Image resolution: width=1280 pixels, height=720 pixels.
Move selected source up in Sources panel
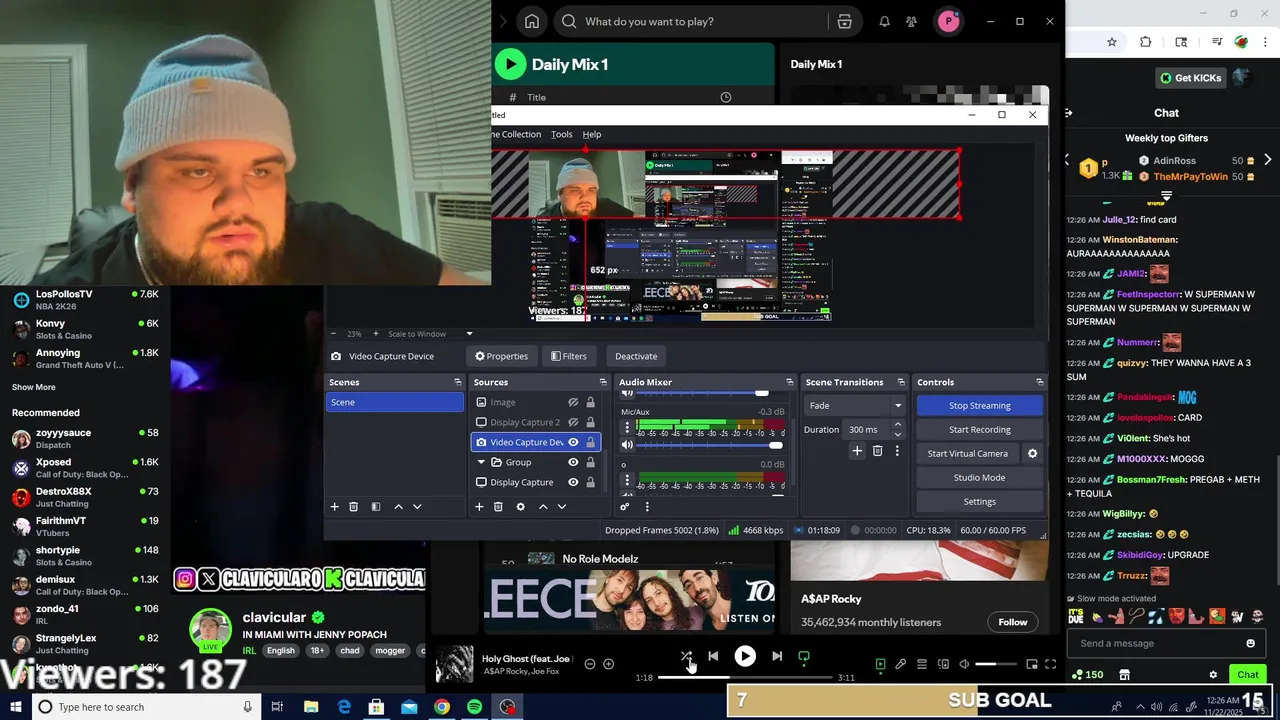coord(543,507)
